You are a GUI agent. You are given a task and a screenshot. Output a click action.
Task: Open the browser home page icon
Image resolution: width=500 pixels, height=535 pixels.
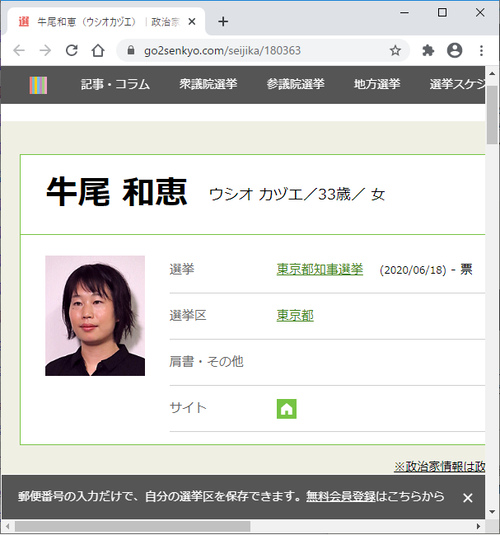pyautogui.click(x=98, y=50)
